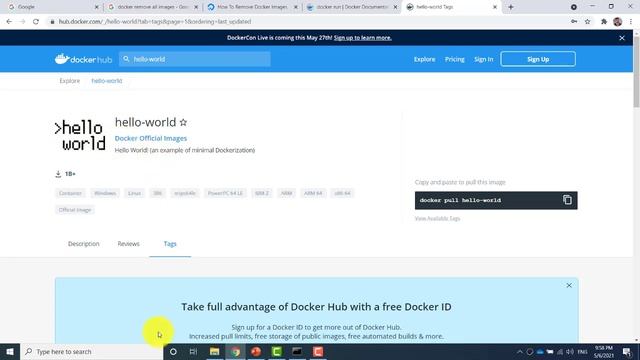This screenshot has height=360, width=640.
Task: Click the saved passwords key icon
Action: [574, 22]
